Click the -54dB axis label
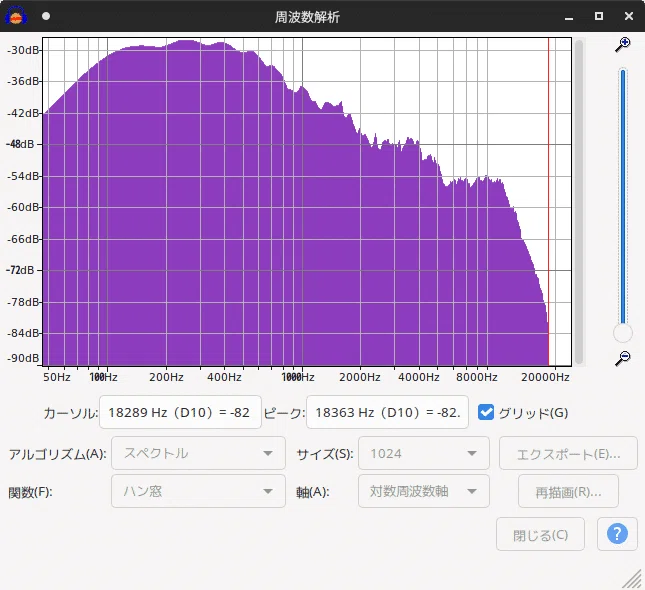 [x=23, y=176]
